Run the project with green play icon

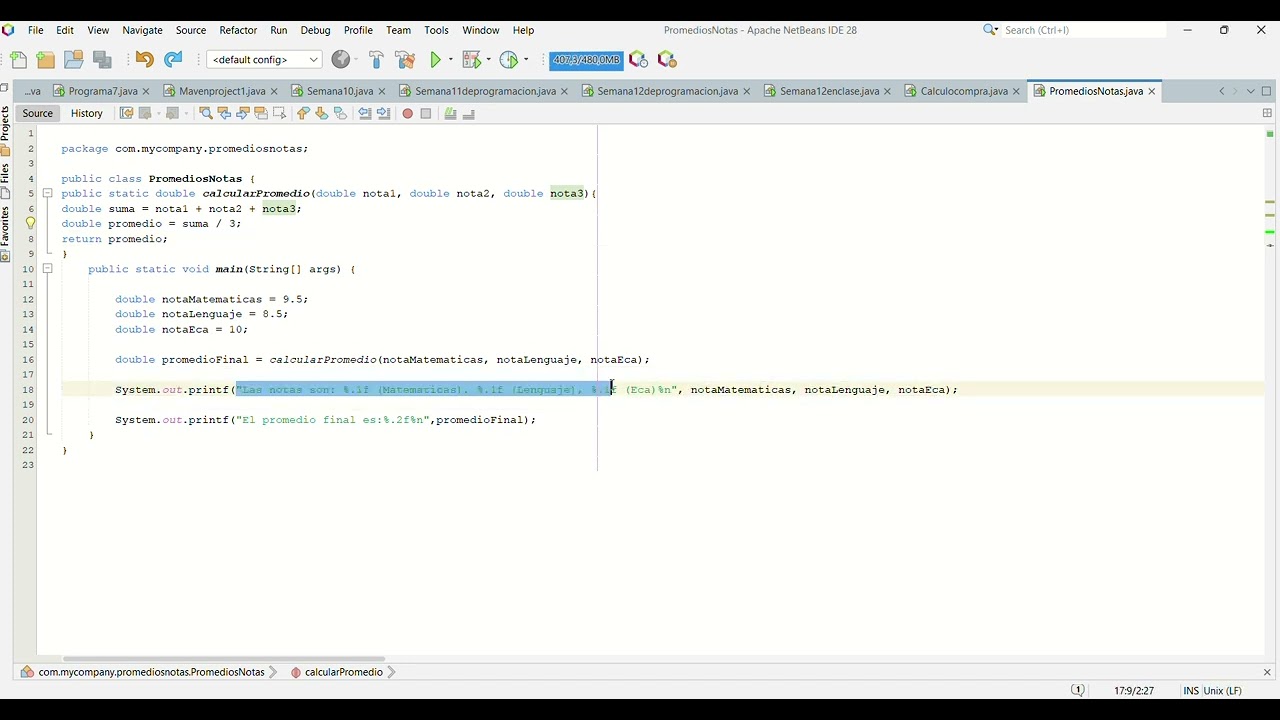point(436,60)
